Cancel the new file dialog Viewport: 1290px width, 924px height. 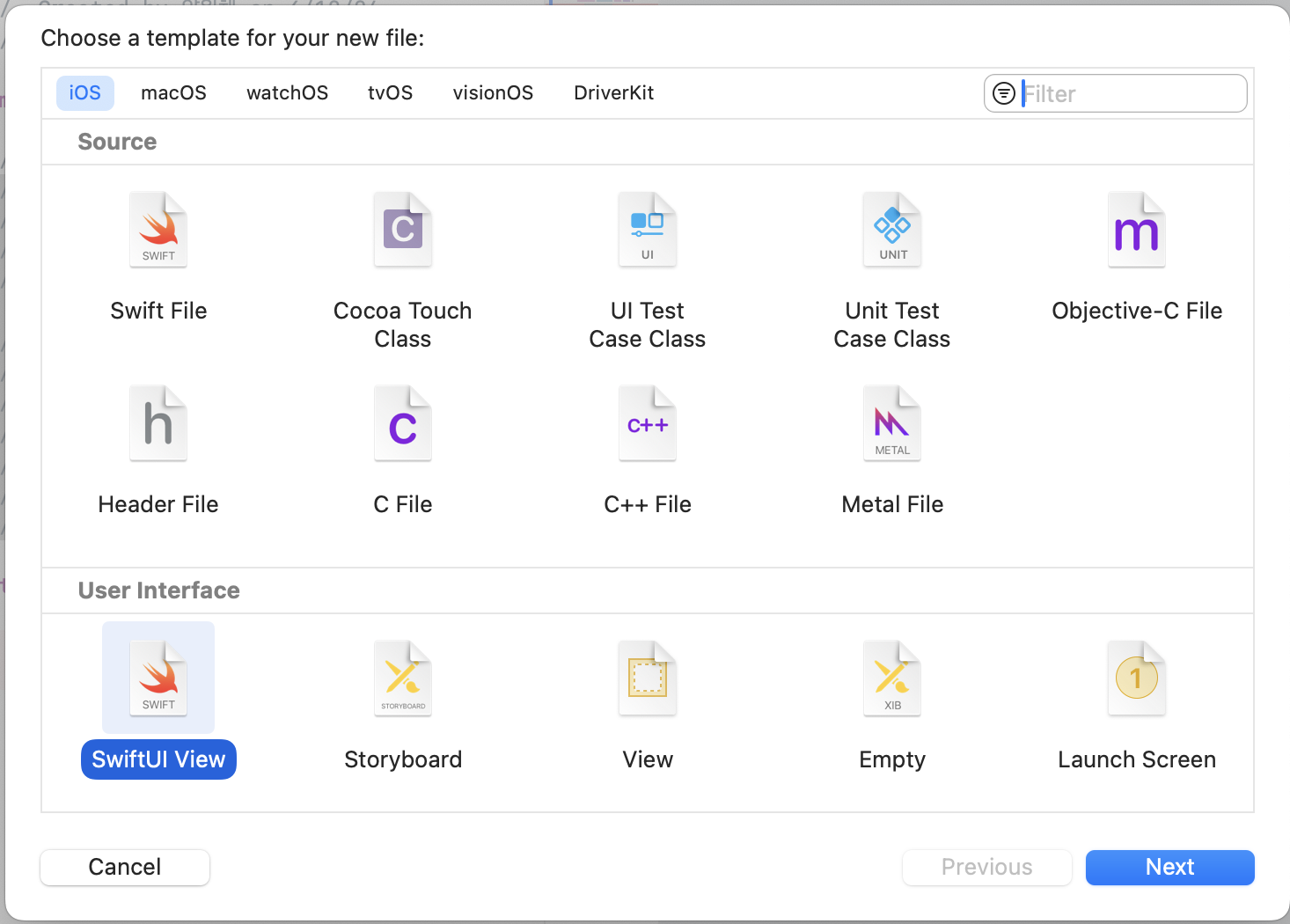click(125, 868)
